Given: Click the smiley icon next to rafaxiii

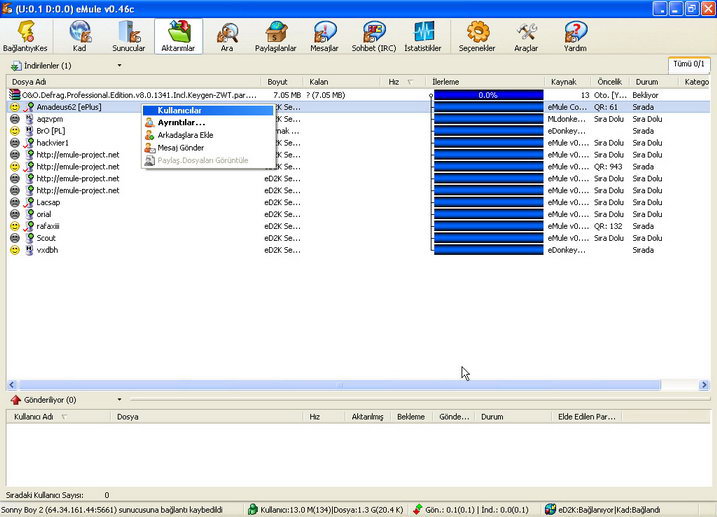Looking at the screenshot, I should (x=15, y=226).
